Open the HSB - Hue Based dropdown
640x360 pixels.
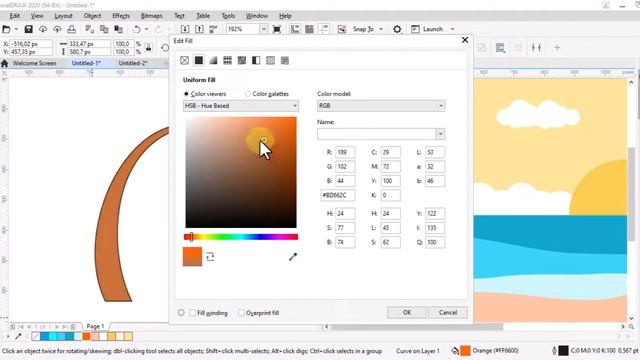pos(241,106)
